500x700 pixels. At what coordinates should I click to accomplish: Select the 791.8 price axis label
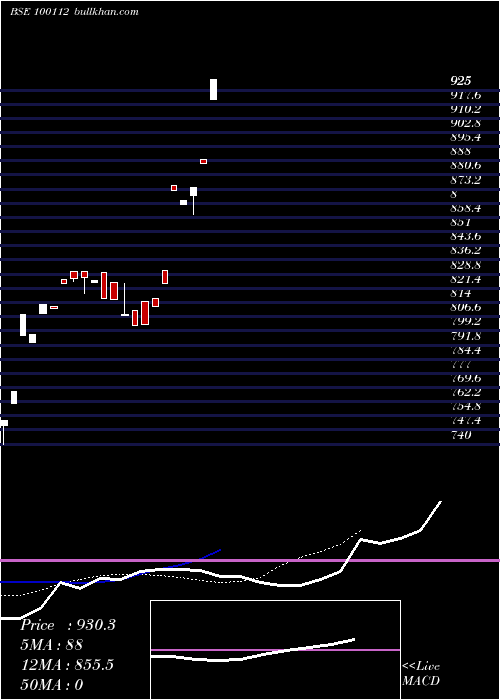point(466,336)
